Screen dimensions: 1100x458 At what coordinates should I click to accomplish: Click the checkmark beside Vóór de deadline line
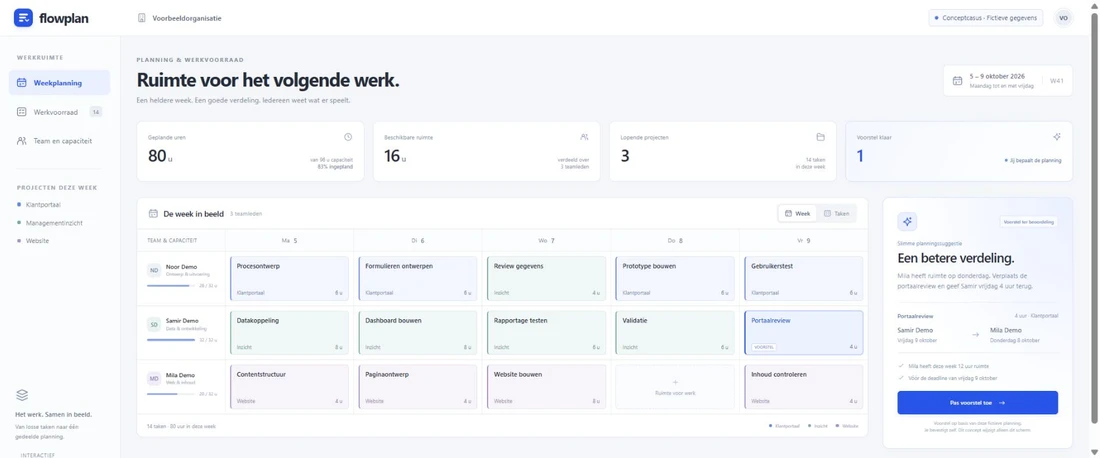point(901,378)
